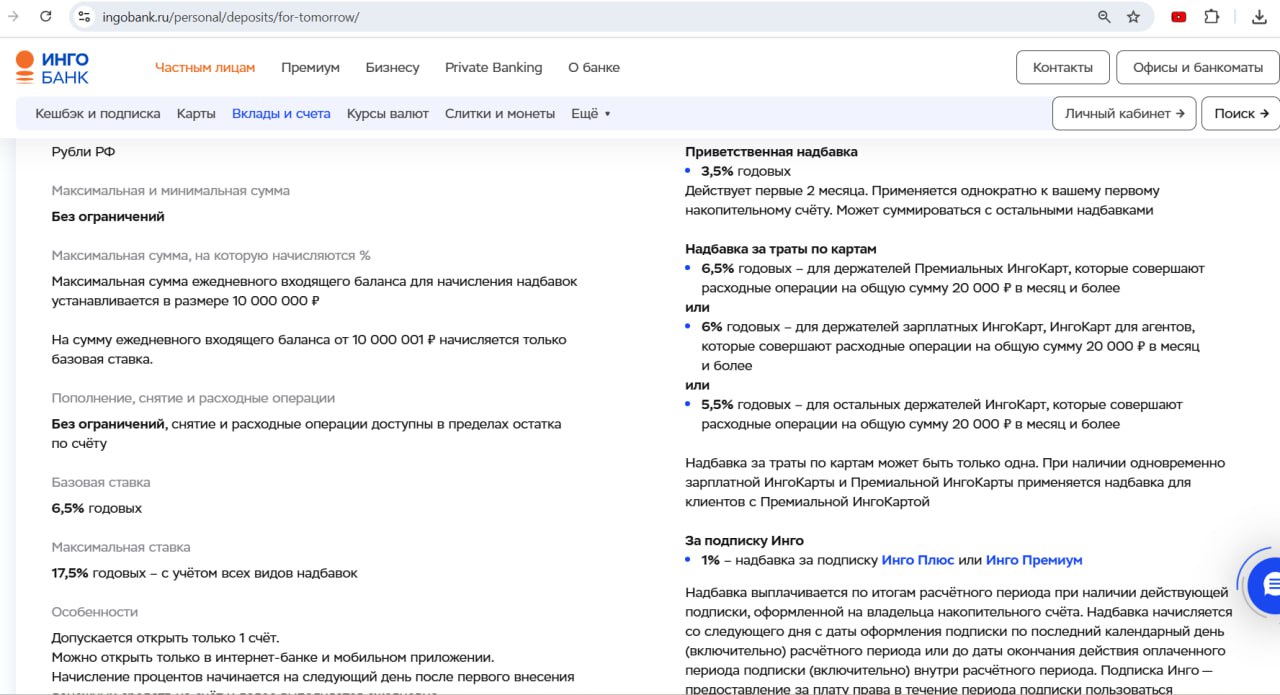
Task: Open the Бизнесу section
Action: (x=392, y=67)
